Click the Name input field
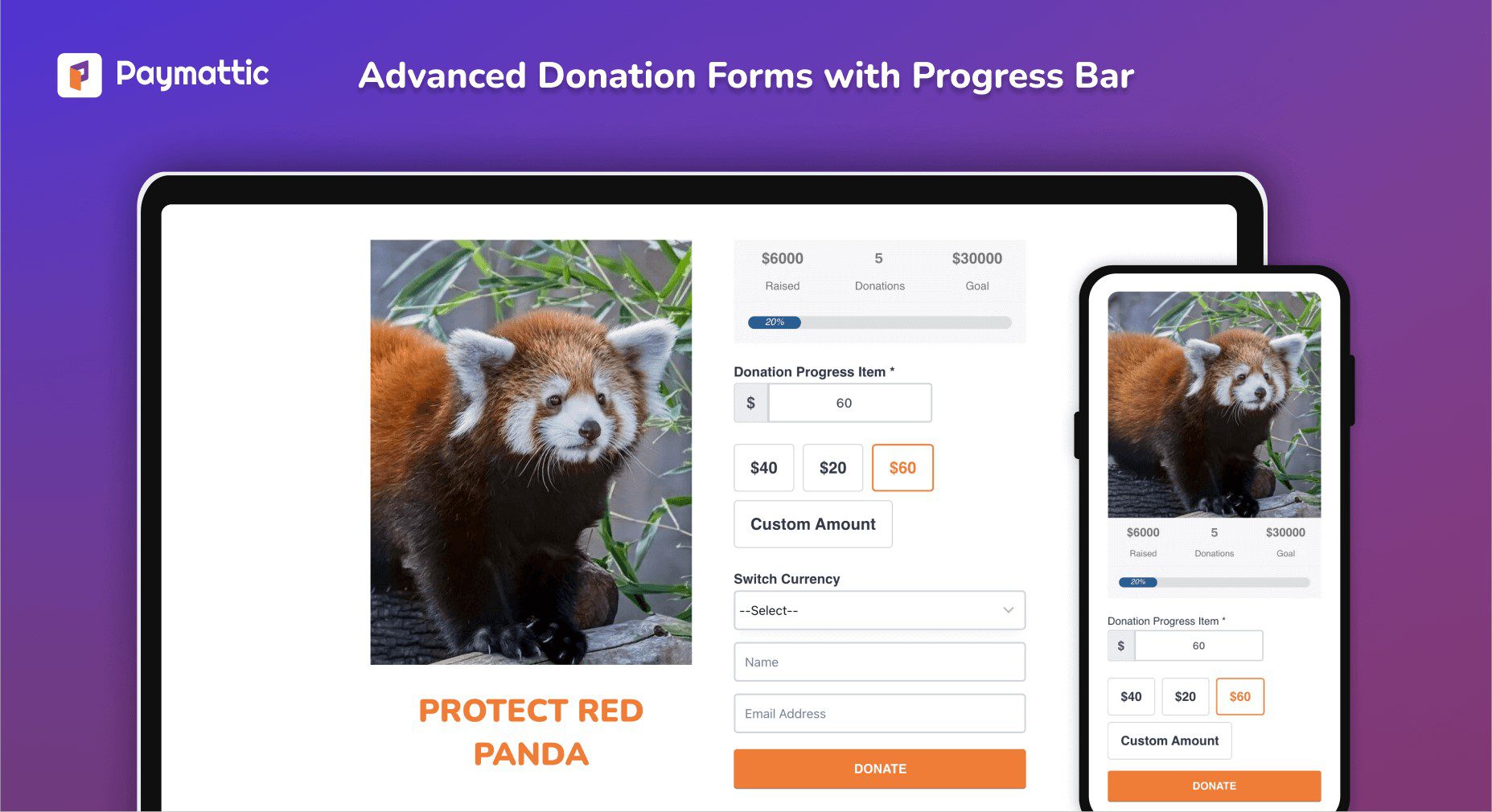This screenshot has width=1492, height=812. (x=880, y=662)
